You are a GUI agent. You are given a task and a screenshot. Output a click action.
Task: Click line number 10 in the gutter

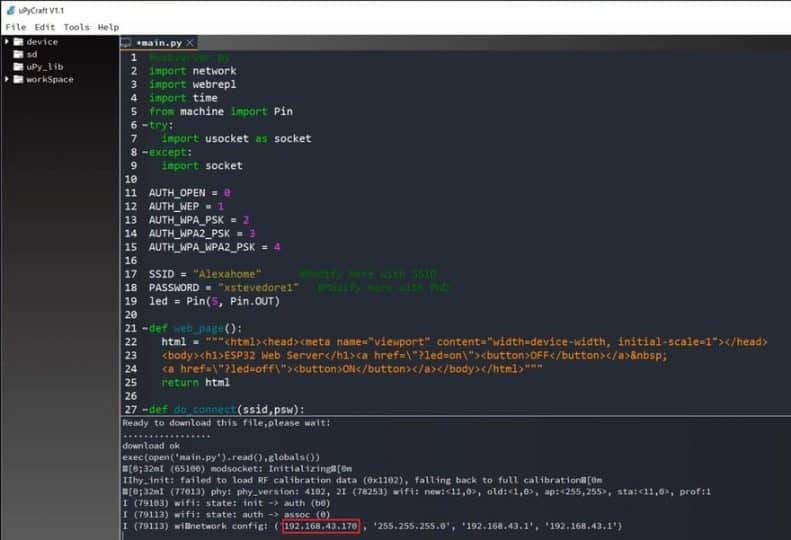pyautogui.click(x=131, y=179)
